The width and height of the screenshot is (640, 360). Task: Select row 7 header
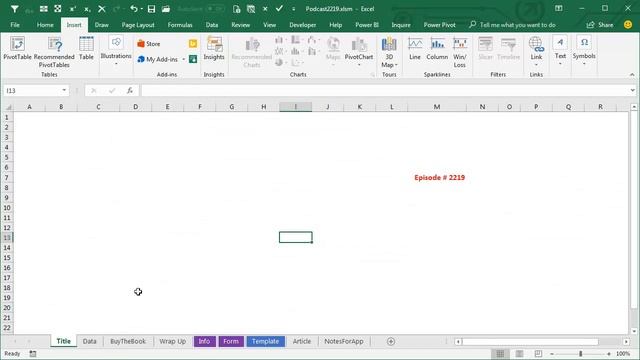(x=7, y=178)
